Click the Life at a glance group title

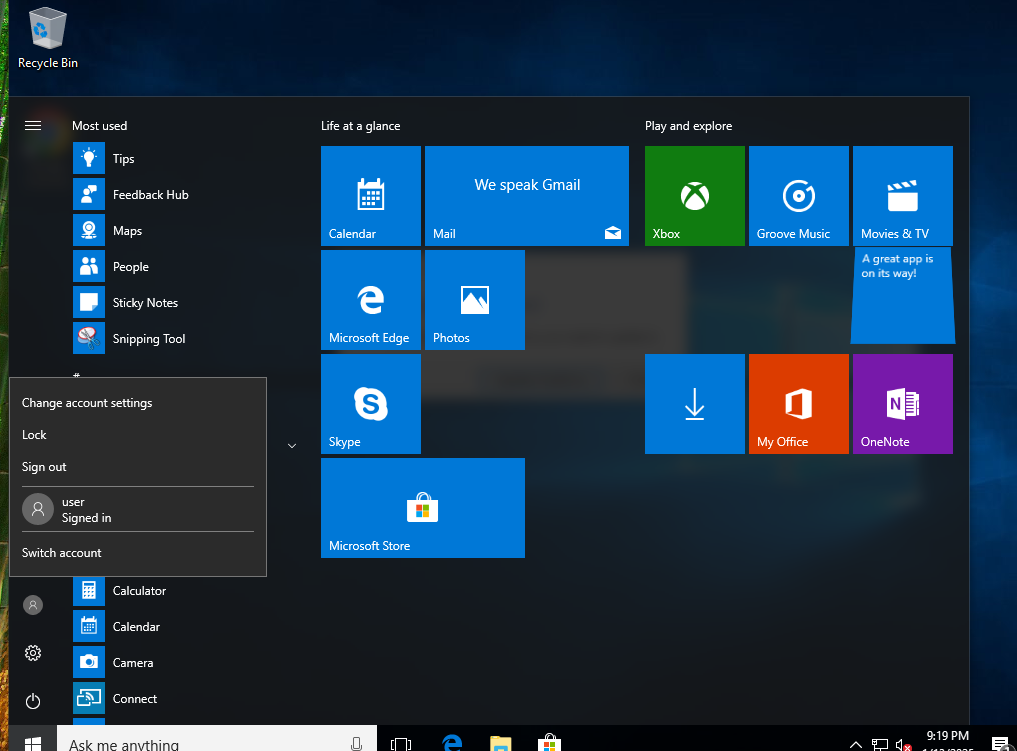(361, 126)
